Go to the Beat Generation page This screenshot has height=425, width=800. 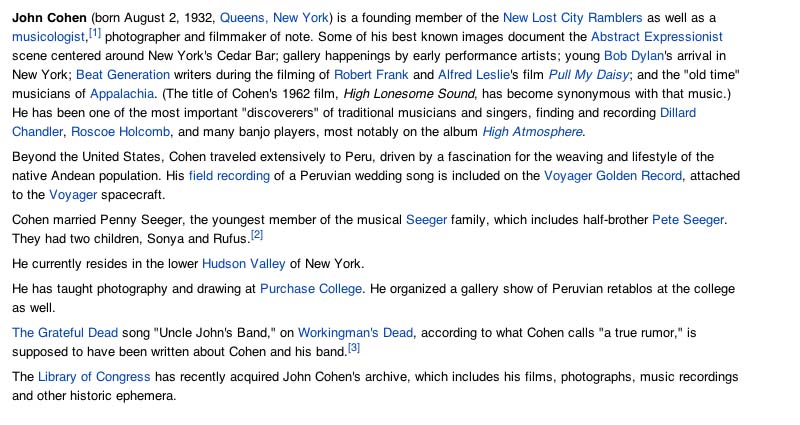123,74
